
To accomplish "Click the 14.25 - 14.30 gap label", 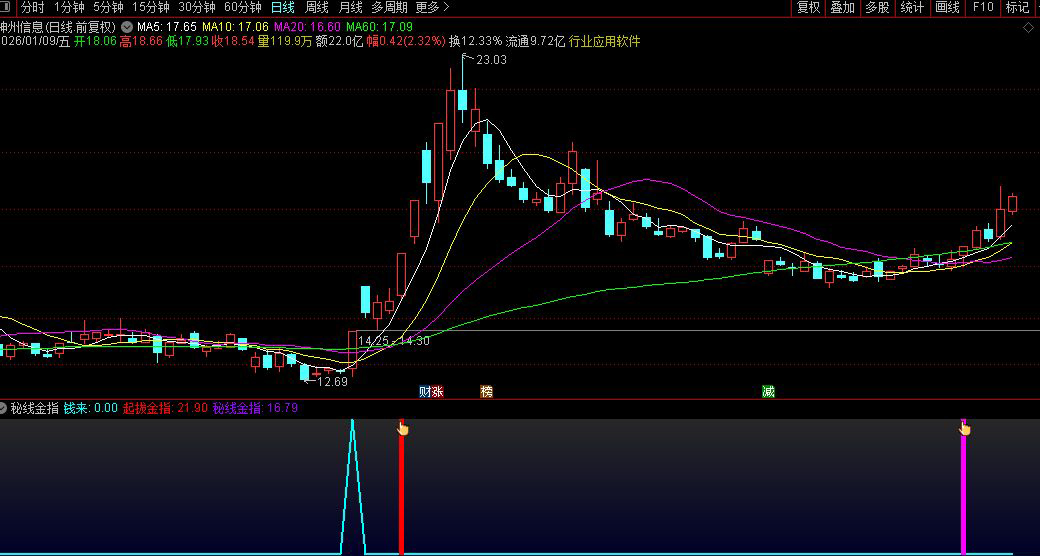I will click(x=394, y=340).
